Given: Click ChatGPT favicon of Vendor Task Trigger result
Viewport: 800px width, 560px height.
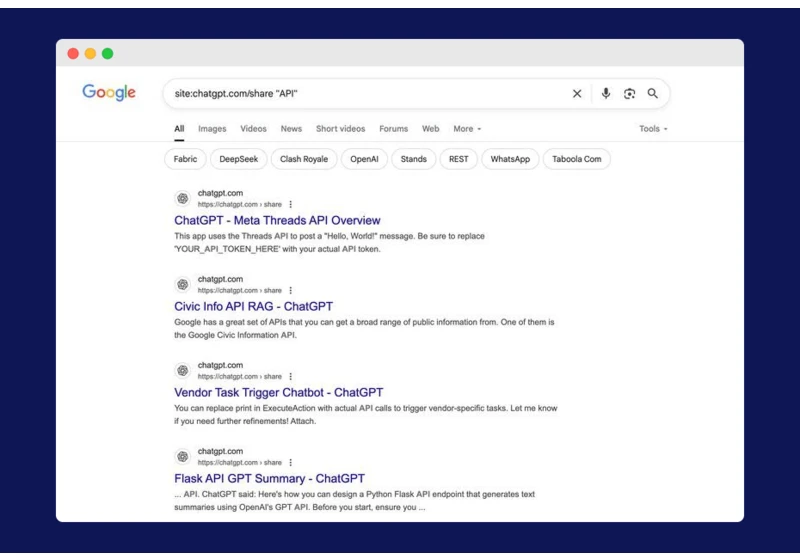Looking at the screenshot, I should (x=183, y=370).
